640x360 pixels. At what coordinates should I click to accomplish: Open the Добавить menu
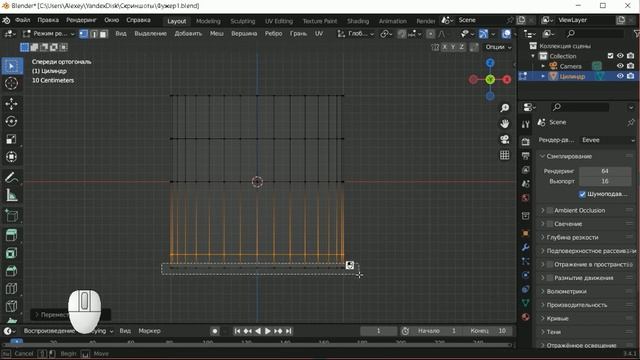pyautogui.click(x=188, y=34)
